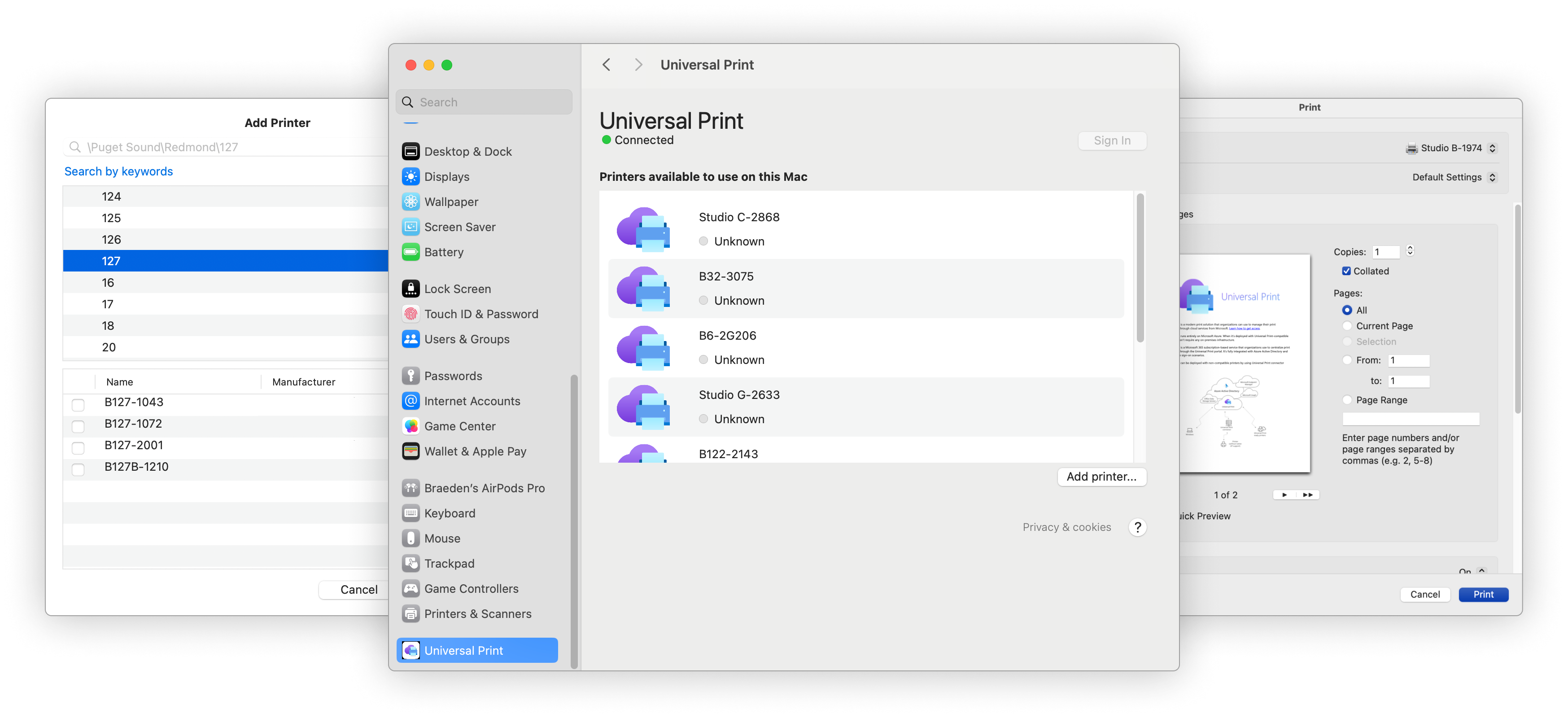Image resolution: width=1568 pixels, height=718 pixels.
Task: Click the Universal Print cloud printer icon for Studio G-2633
Action: tap(647, 407)
